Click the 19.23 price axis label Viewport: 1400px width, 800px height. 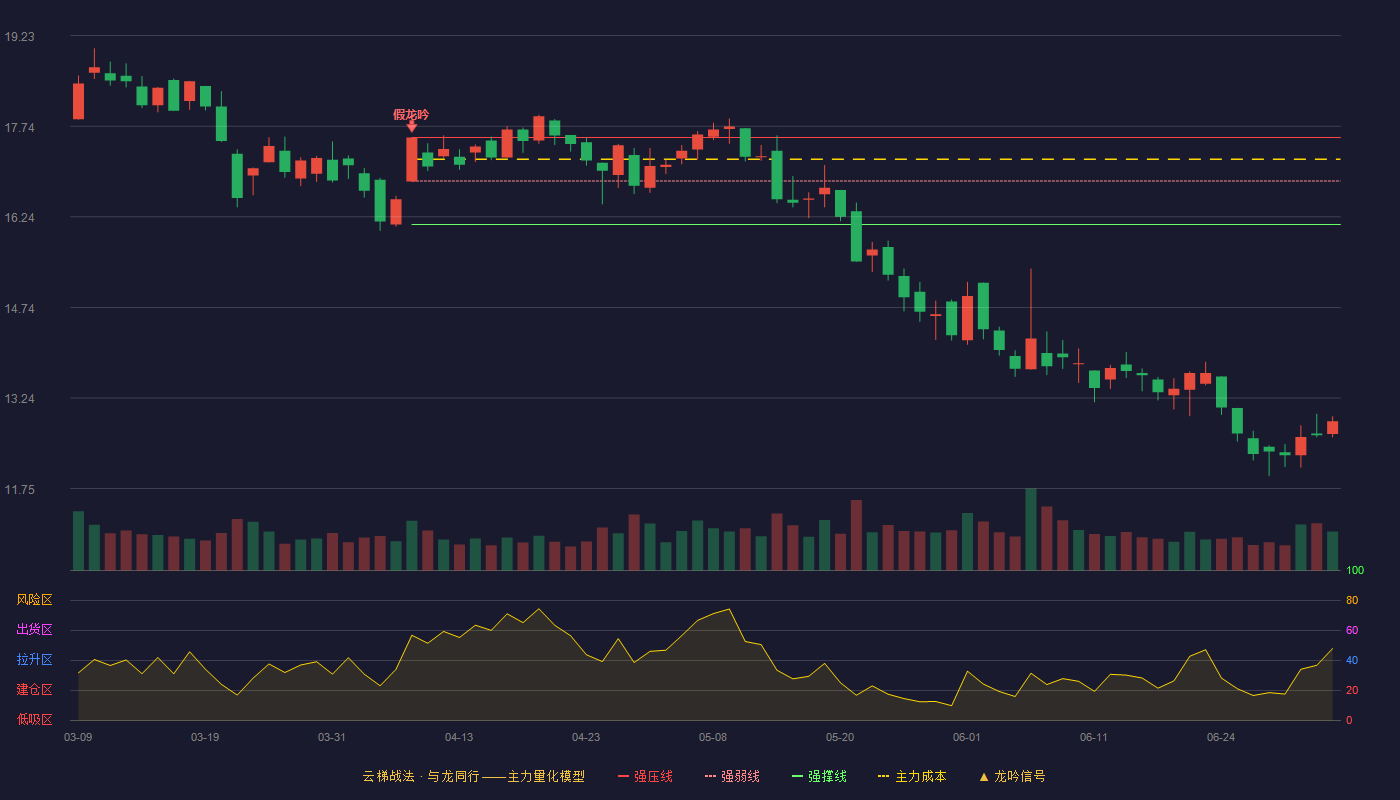point(19,36)
